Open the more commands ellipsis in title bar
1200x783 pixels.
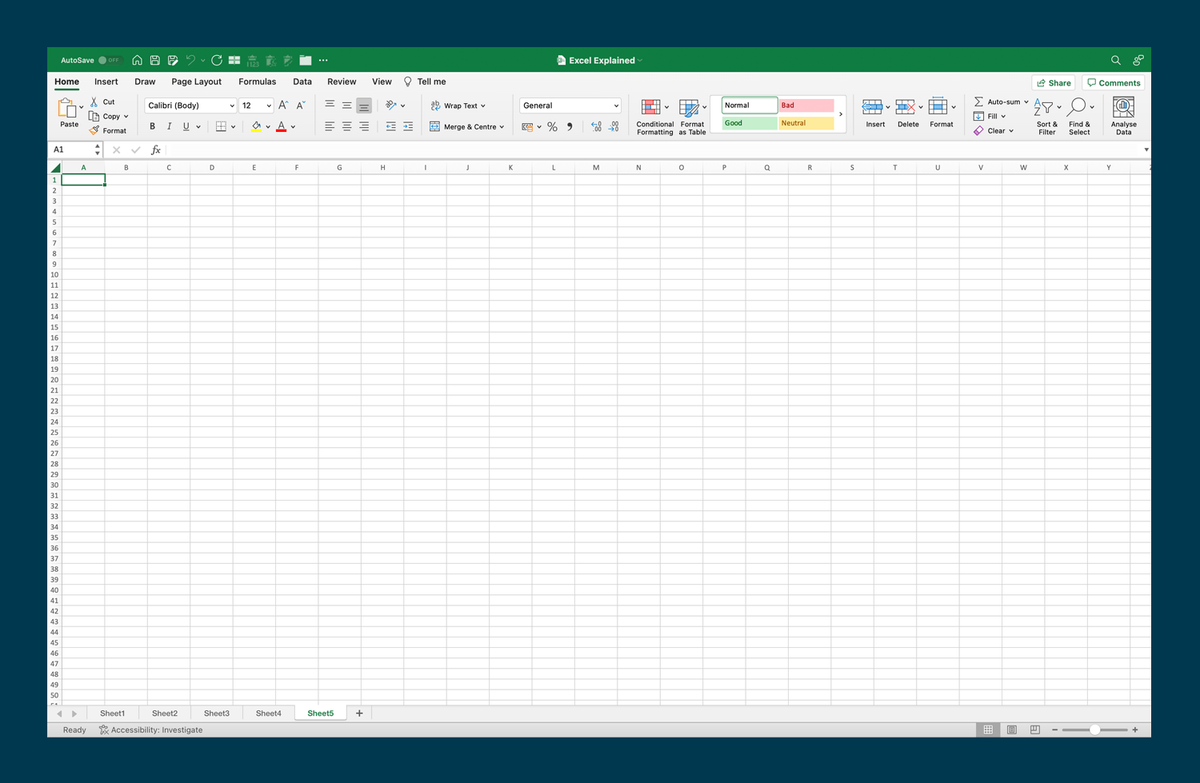point(324,60)
